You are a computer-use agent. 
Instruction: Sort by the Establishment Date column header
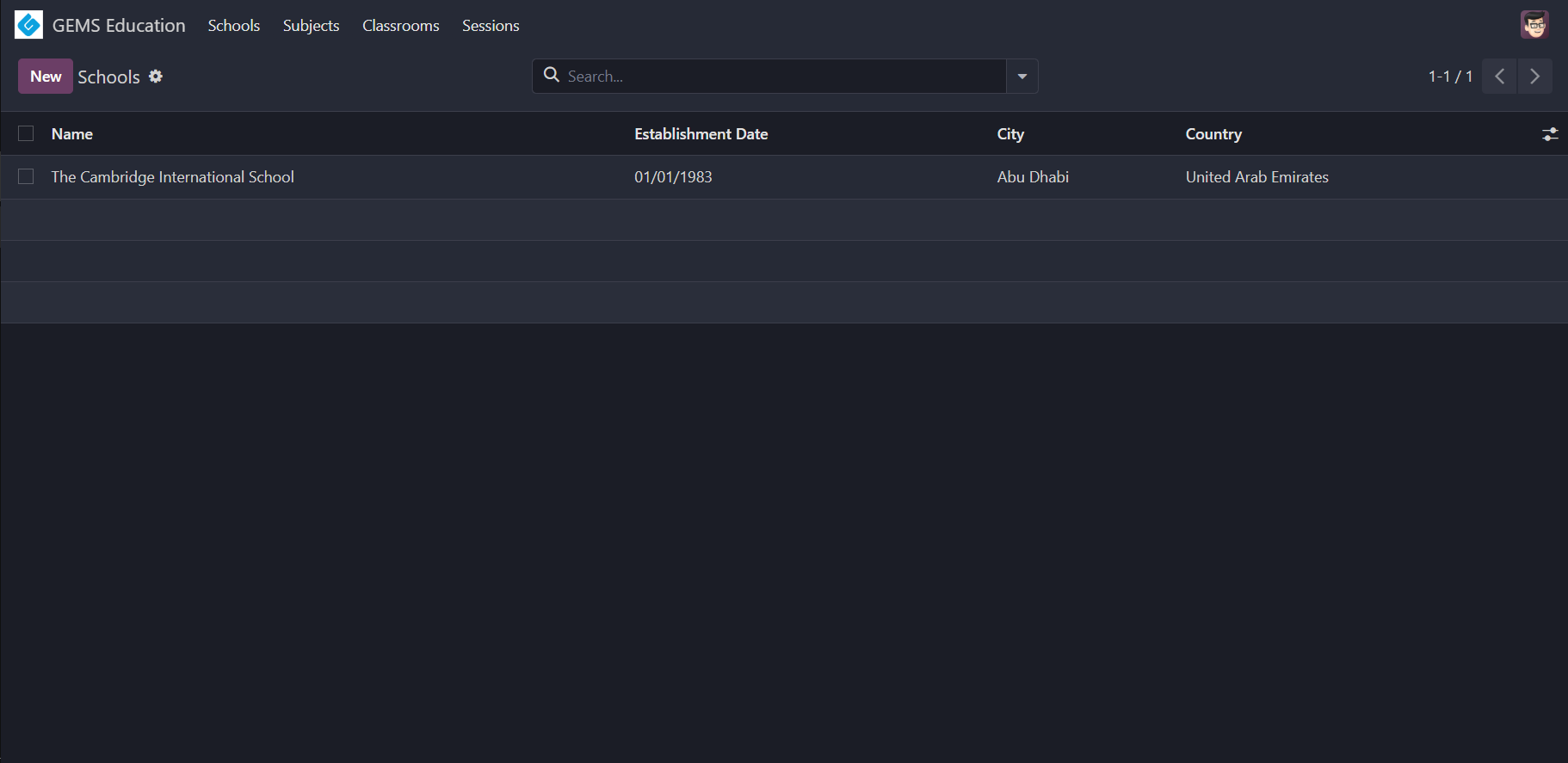pos(701,133)
